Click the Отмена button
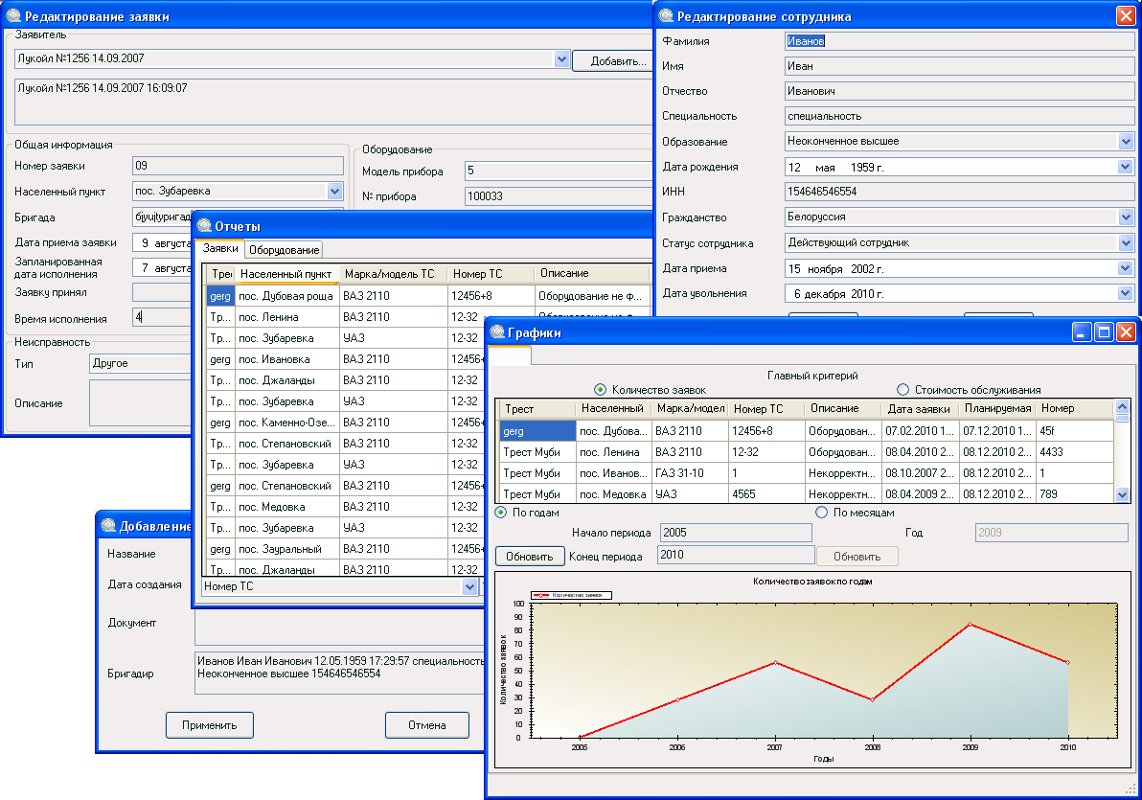 pyautogui.click(x=427, y=725)
